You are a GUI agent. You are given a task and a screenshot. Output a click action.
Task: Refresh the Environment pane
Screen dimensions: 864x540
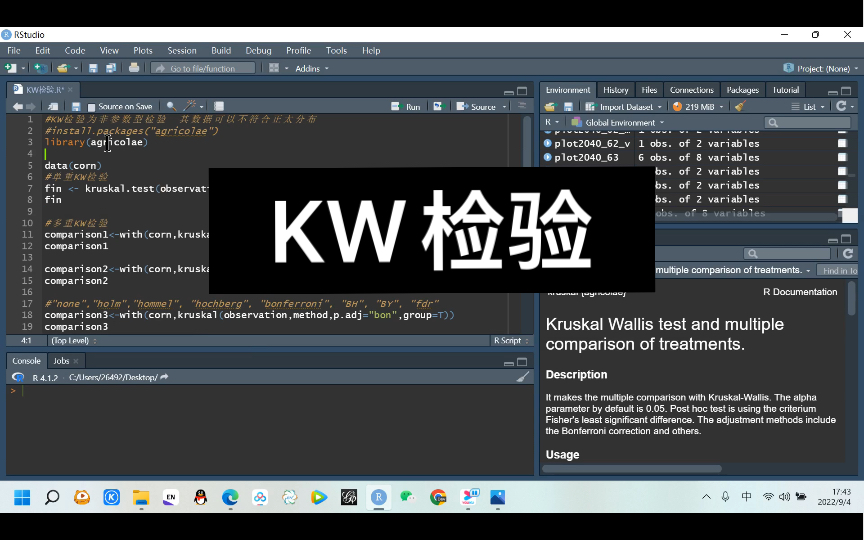tap(841, 106)
